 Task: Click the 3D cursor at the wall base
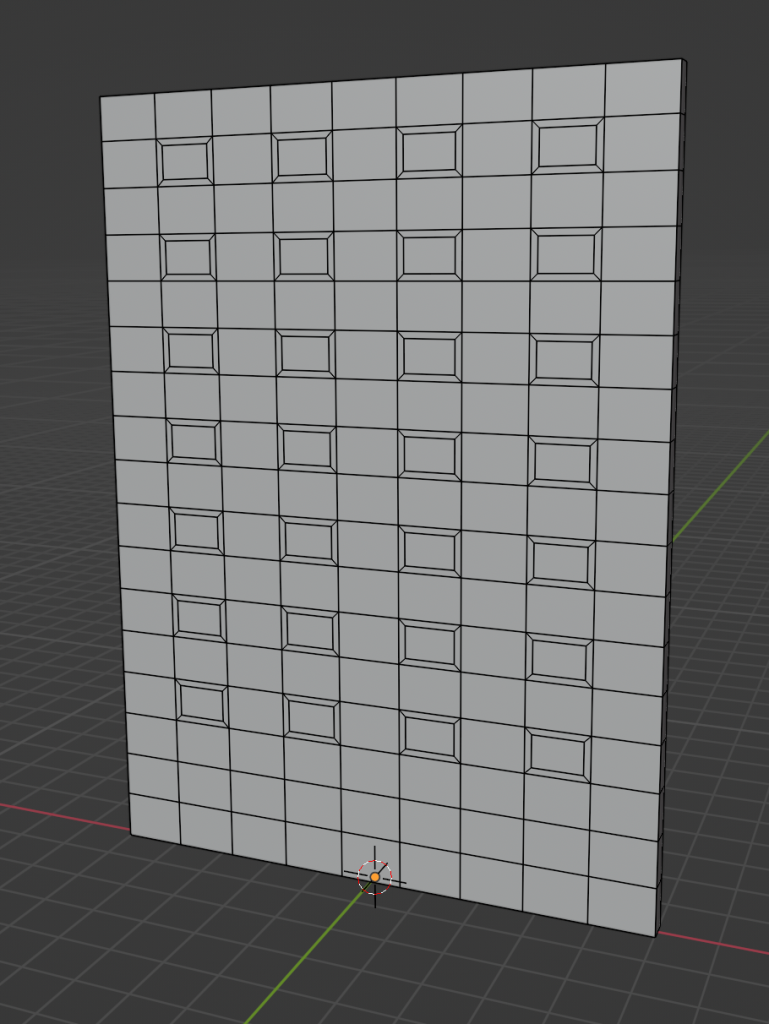[x=375, y=877]
